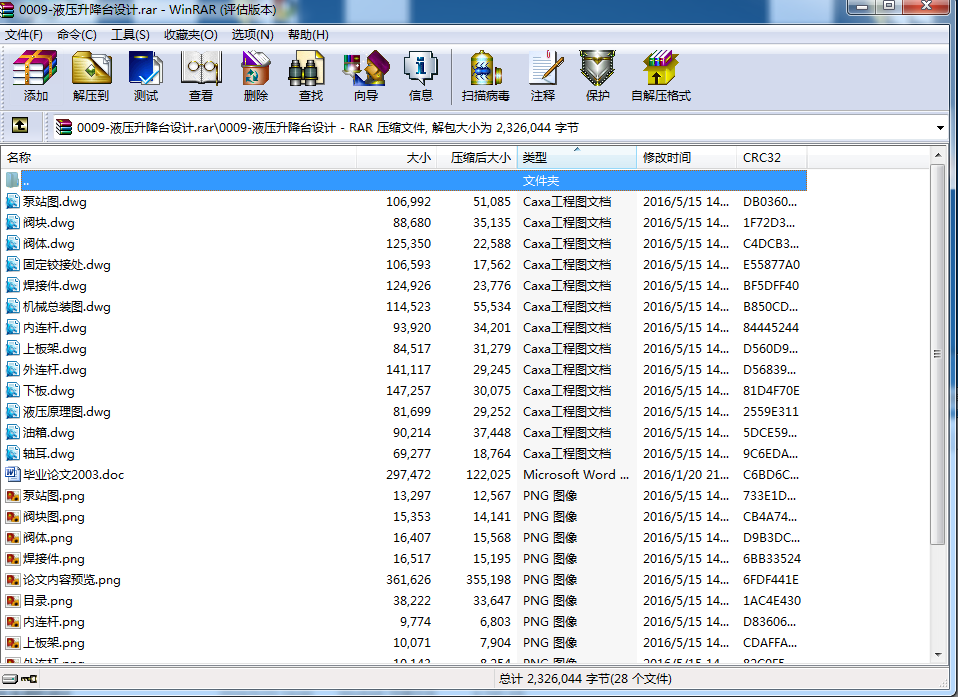Click the drive and key icon in the status bar
The height and width of the screenshot is (697, 958).
pos(20,679)
